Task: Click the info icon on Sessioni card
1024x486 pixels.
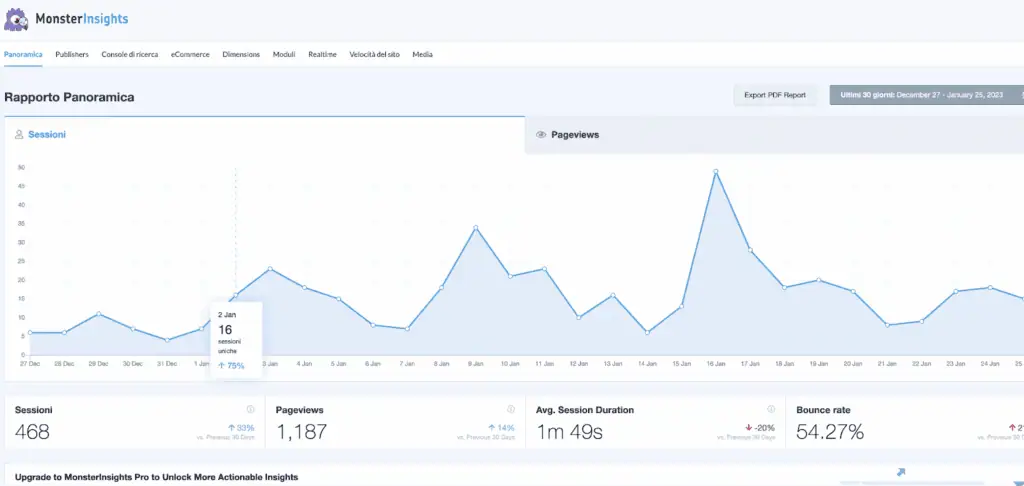Action: (250, 409)
